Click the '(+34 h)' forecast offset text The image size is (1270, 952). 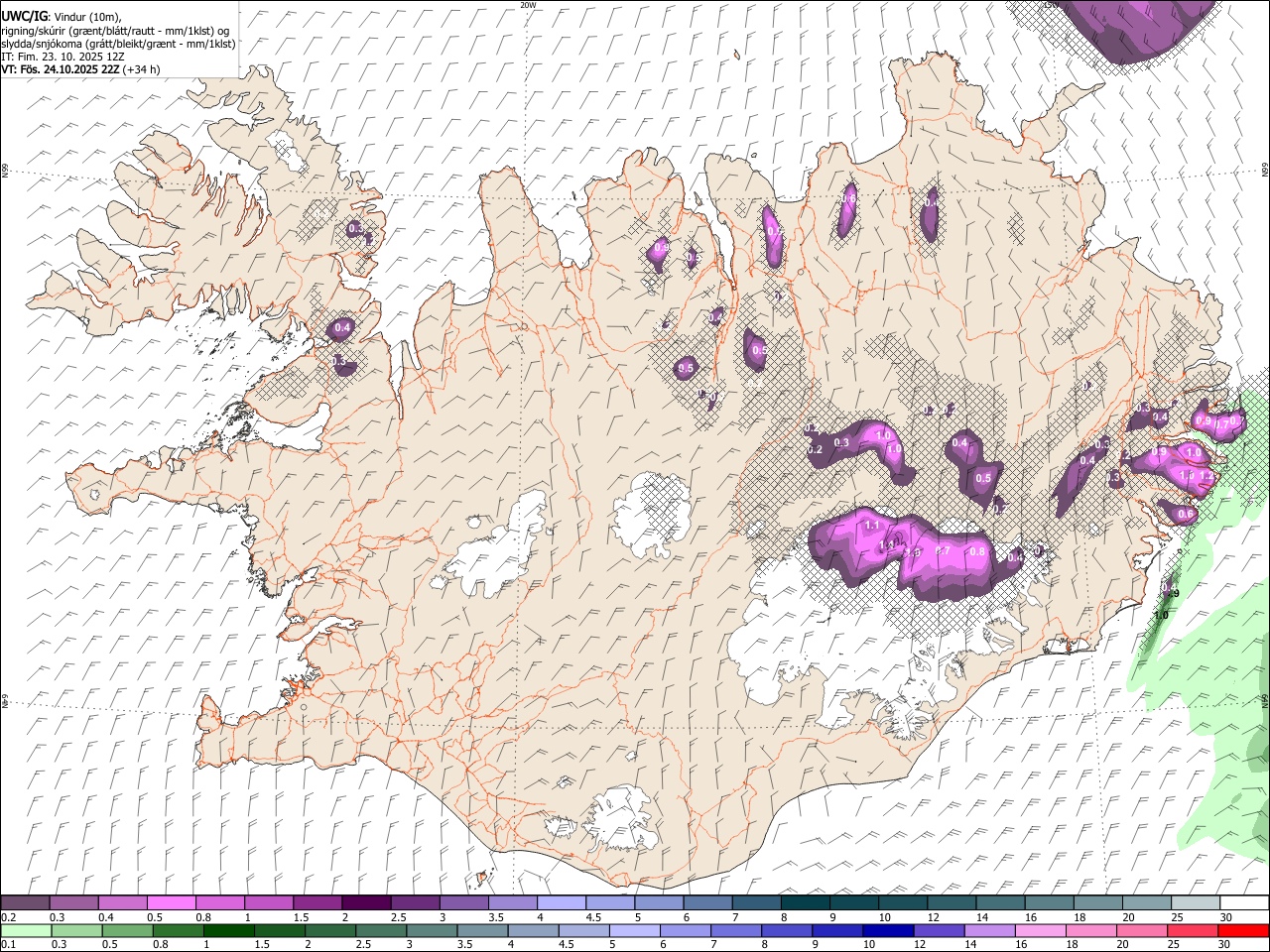(x=142, y=69)
